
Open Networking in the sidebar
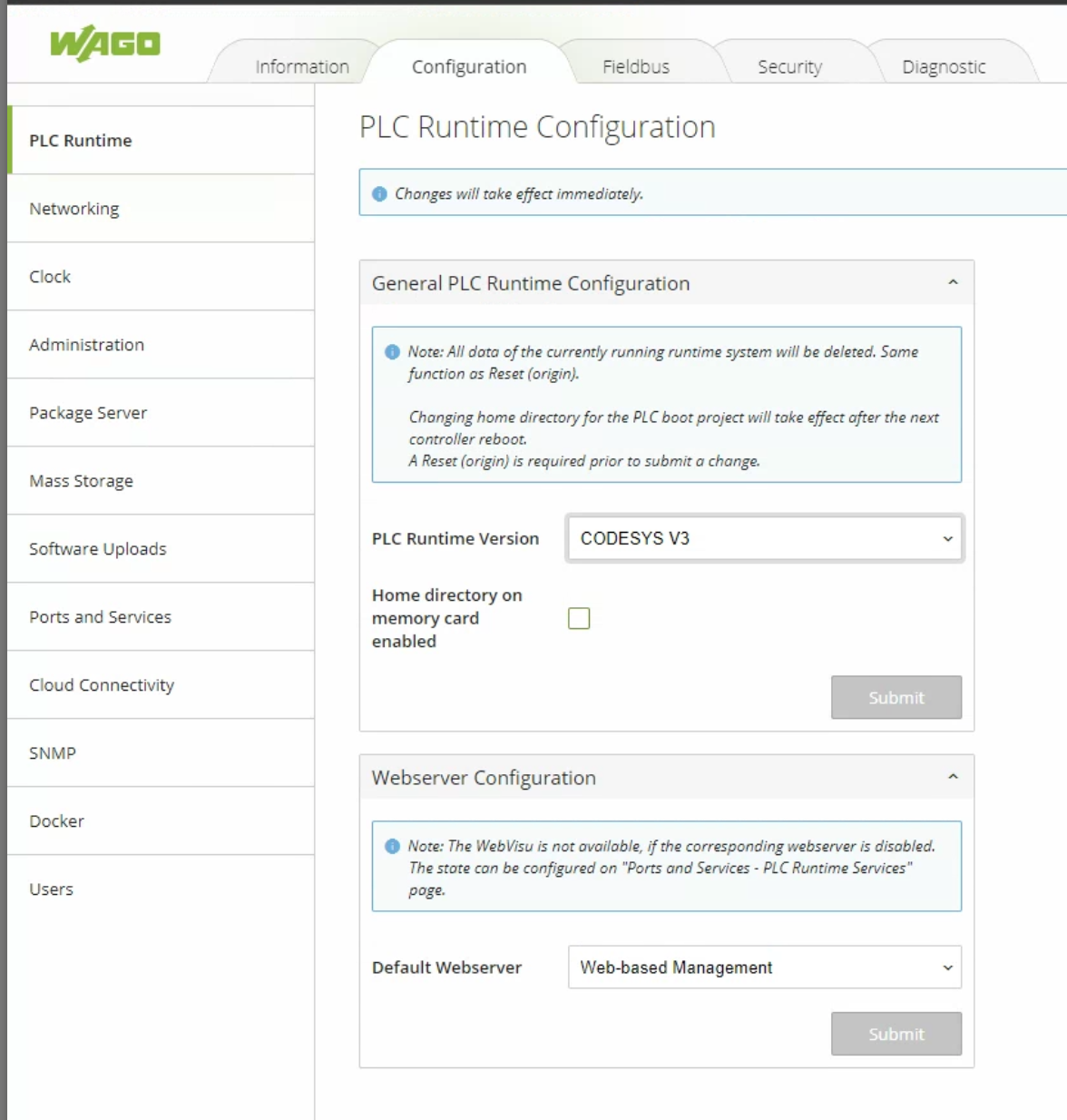[74, 209]
